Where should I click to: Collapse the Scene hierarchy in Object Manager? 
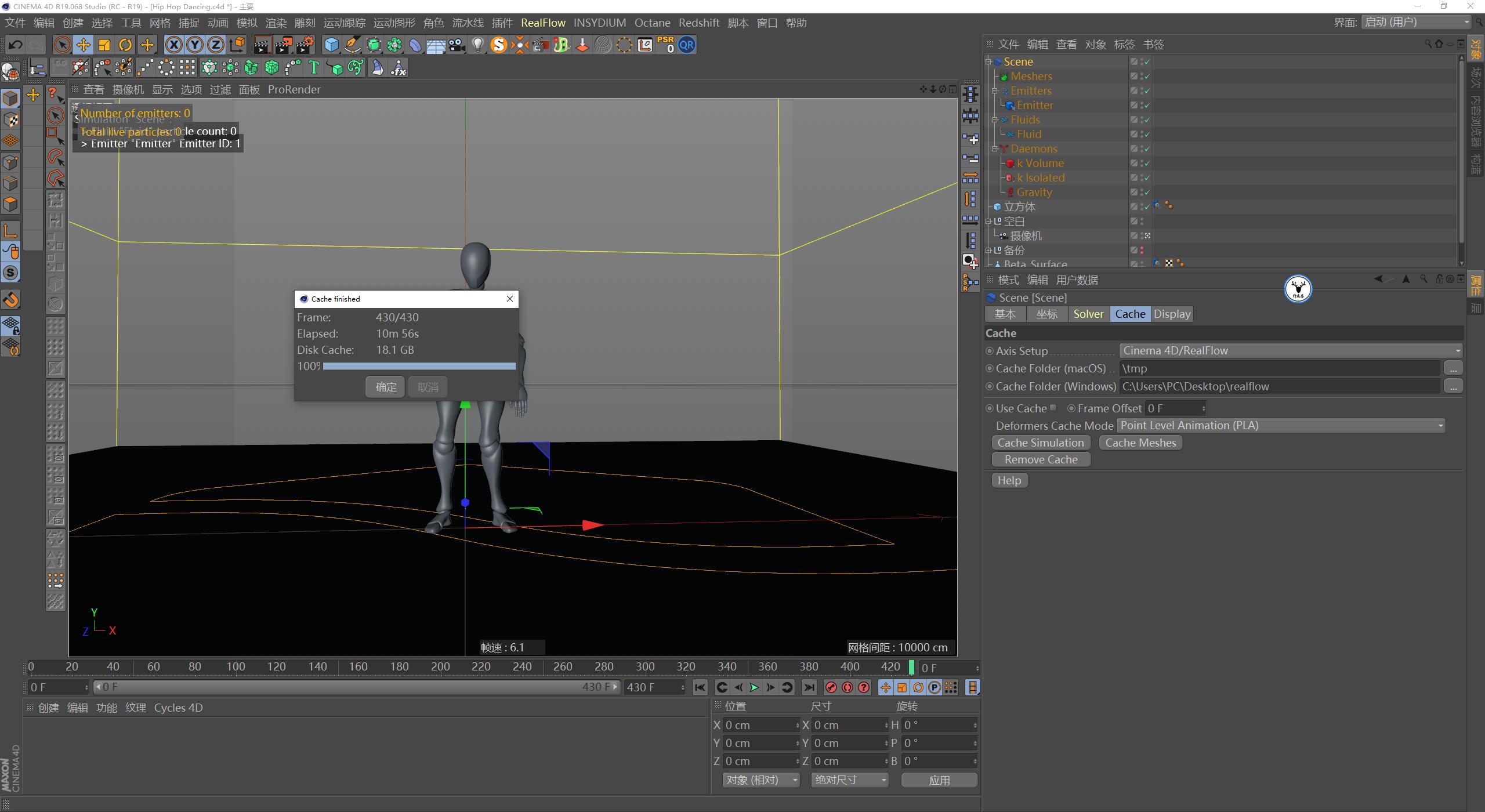(988, 61)
